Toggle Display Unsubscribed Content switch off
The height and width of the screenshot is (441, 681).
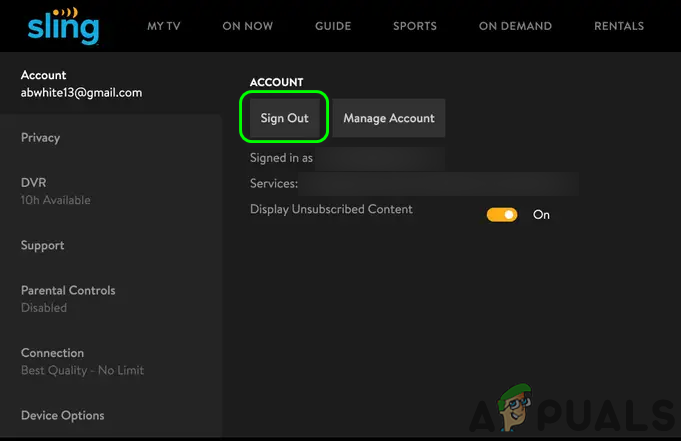(x=502, y=214)
